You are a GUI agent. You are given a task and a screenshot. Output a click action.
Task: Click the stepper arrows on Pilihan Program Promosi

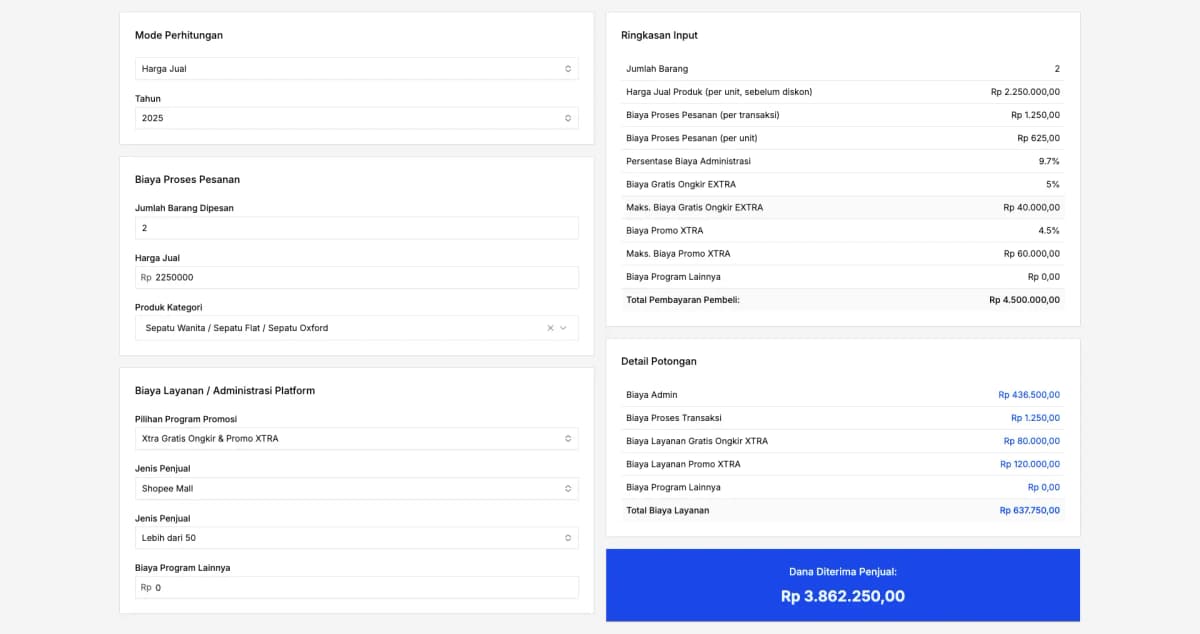(568, 438)
